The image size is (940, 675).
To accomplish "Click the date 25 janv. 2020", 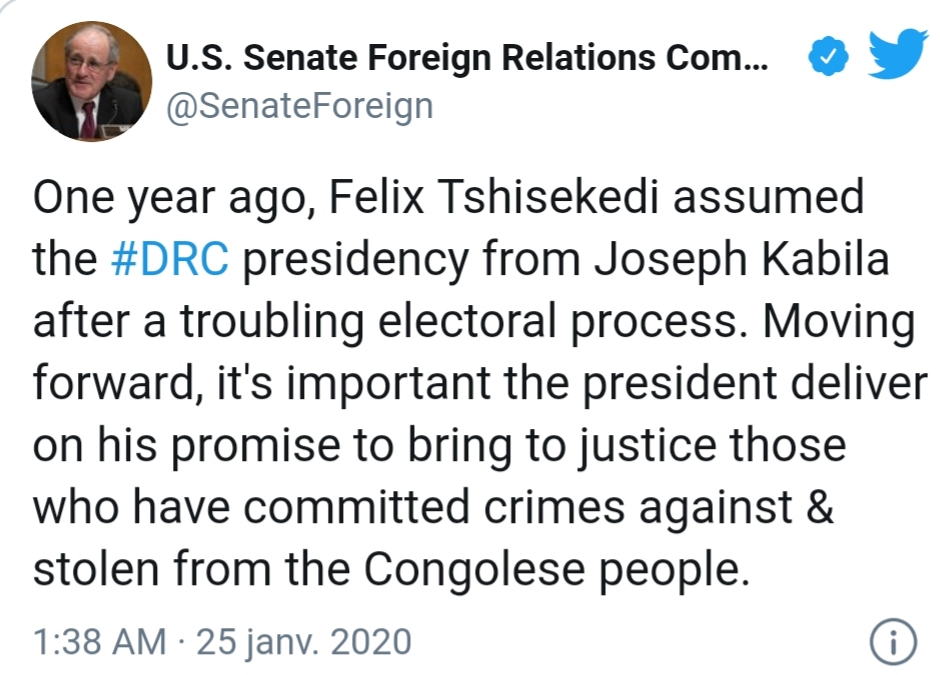I will (304, 642).
